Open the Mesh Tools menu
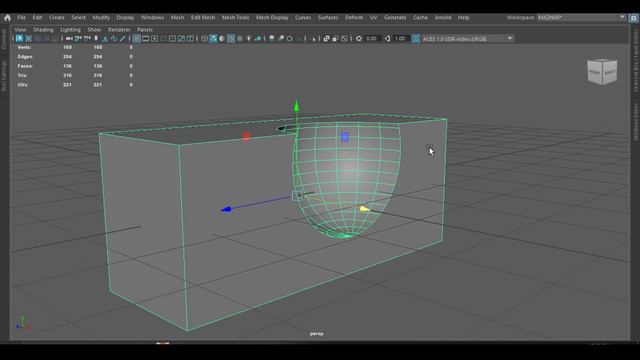Screen dimensions: 640x360 [236, 18]
